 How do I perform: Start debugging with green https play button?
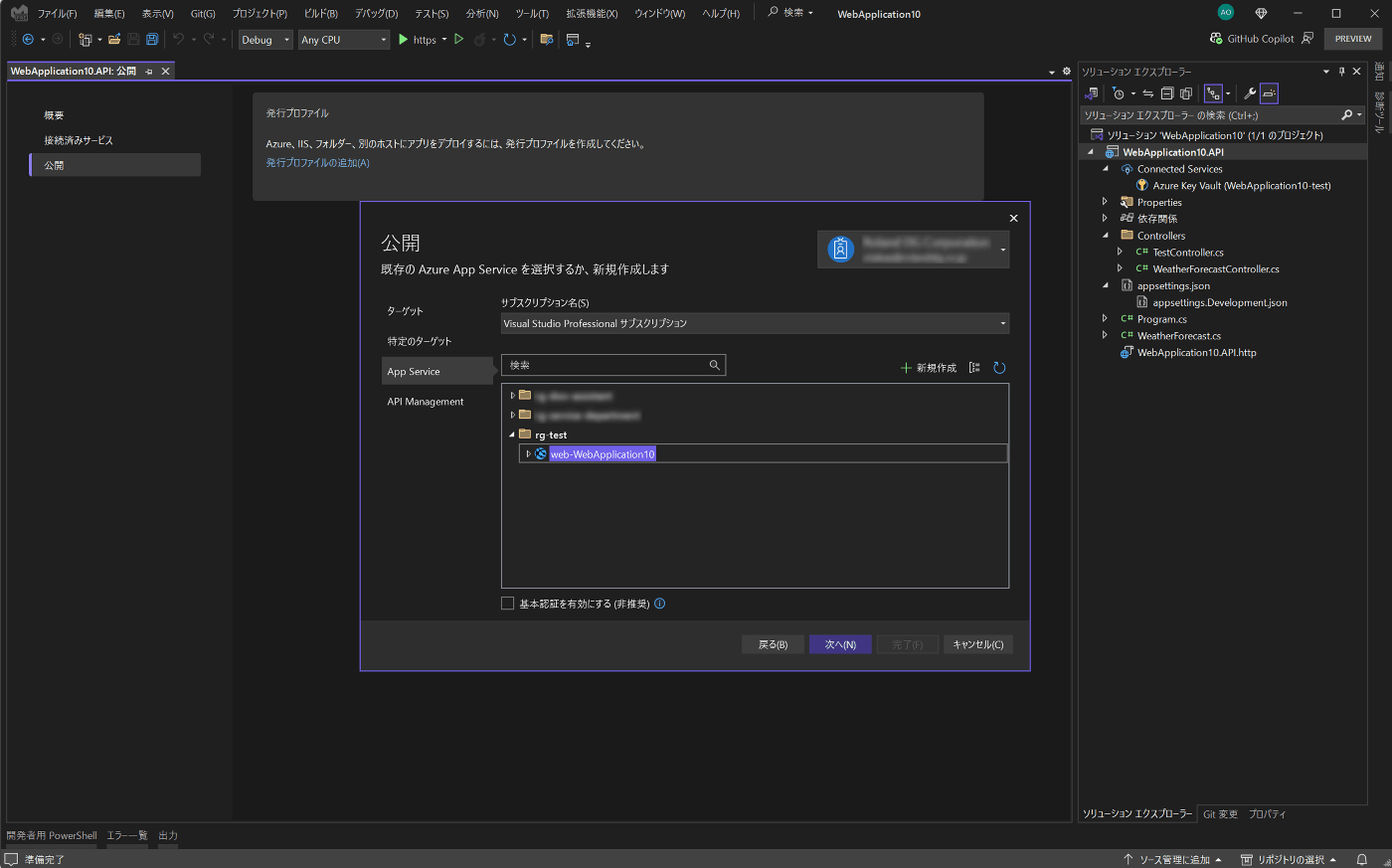click(403, 40)
